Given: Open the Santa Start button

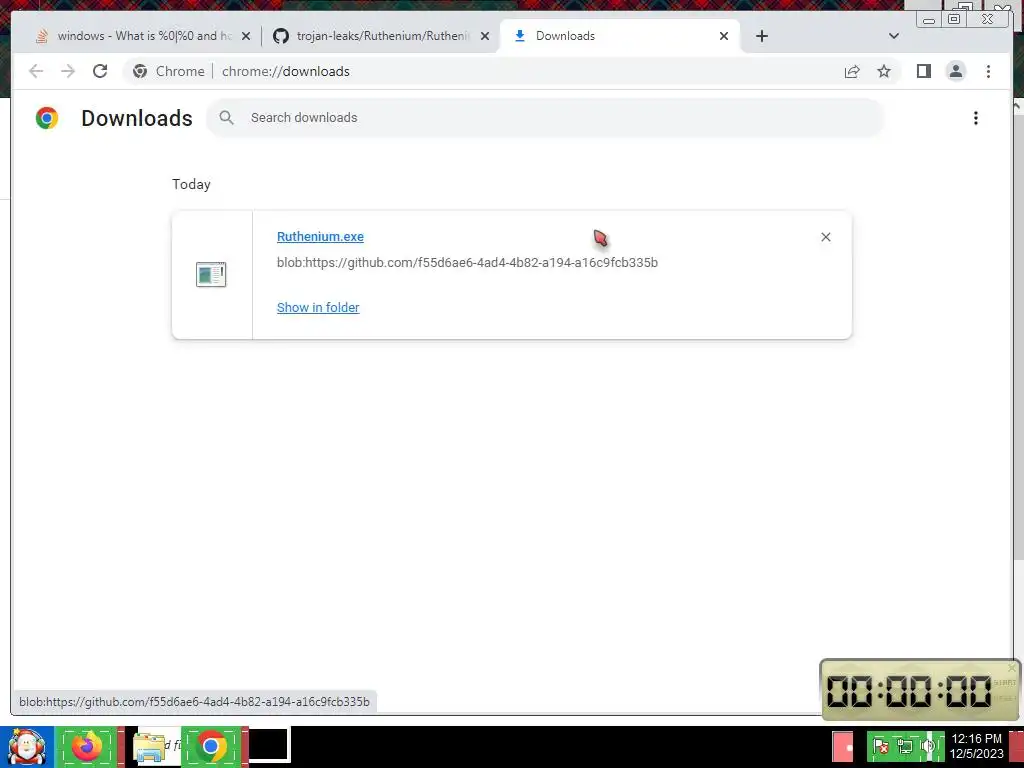Looking at the screenshot, I should pyautogui.click(x=27, y=746).
